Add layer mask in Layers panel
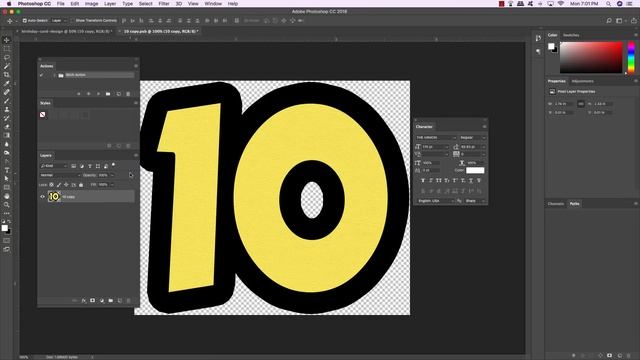The height and width of the screenshot is (360, 640). 93,300
